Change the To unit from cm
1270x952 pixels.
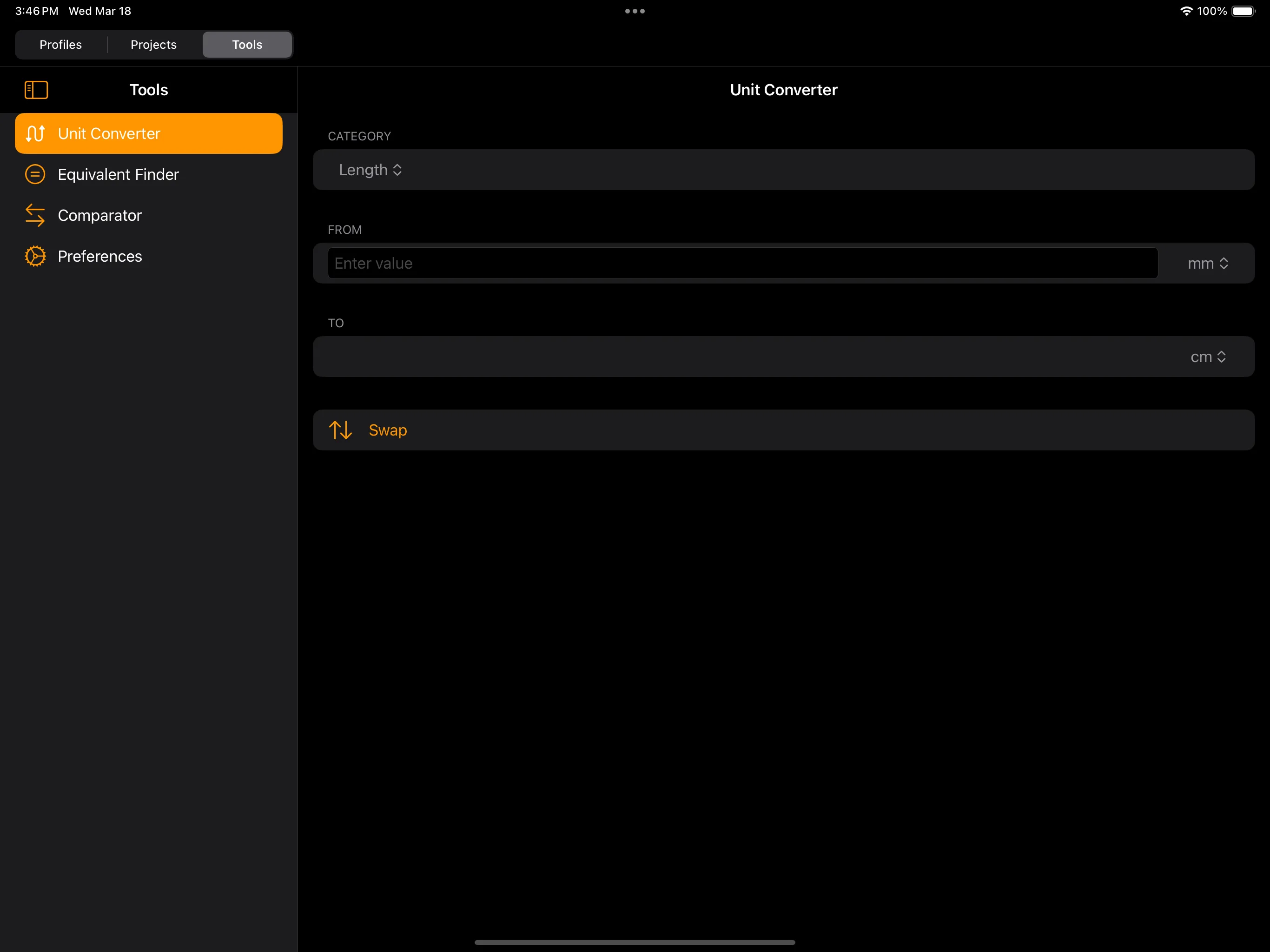pos(1209,357)
